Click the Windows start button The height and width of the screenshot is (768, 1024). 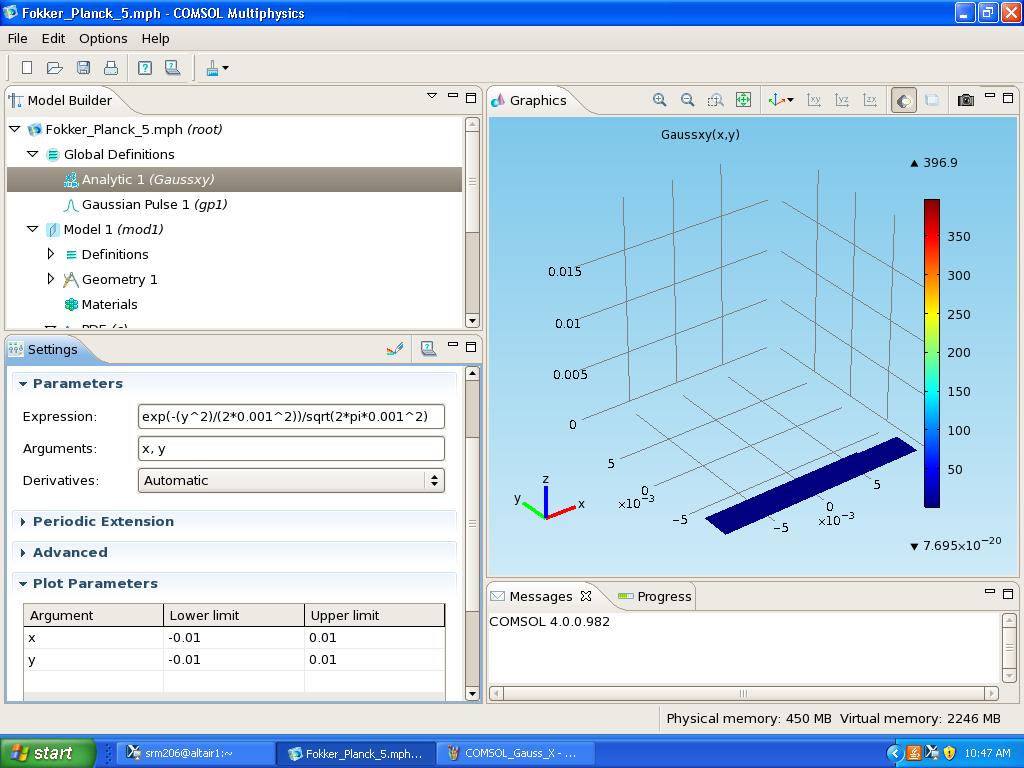pos(47,753)
